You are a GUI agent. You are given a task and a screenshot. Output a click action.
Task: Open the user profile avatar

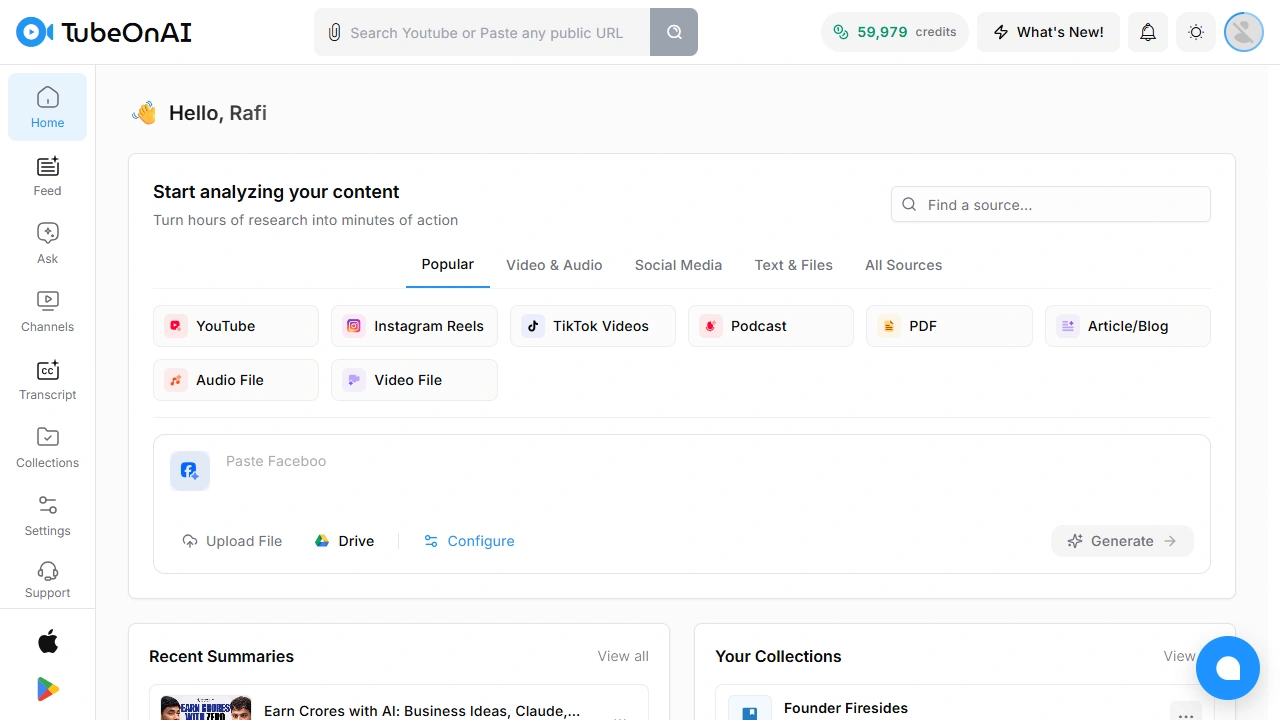1244,32
